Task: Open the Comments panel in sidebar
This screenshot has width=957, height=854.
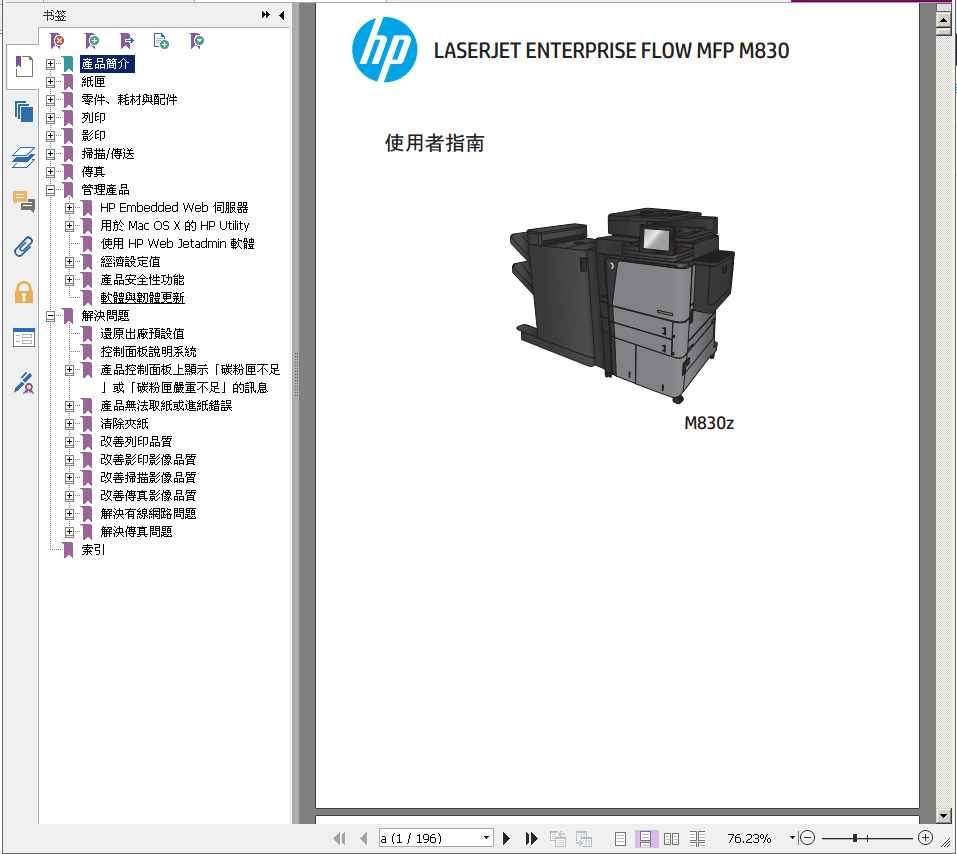Action: (x=24, y=201)
